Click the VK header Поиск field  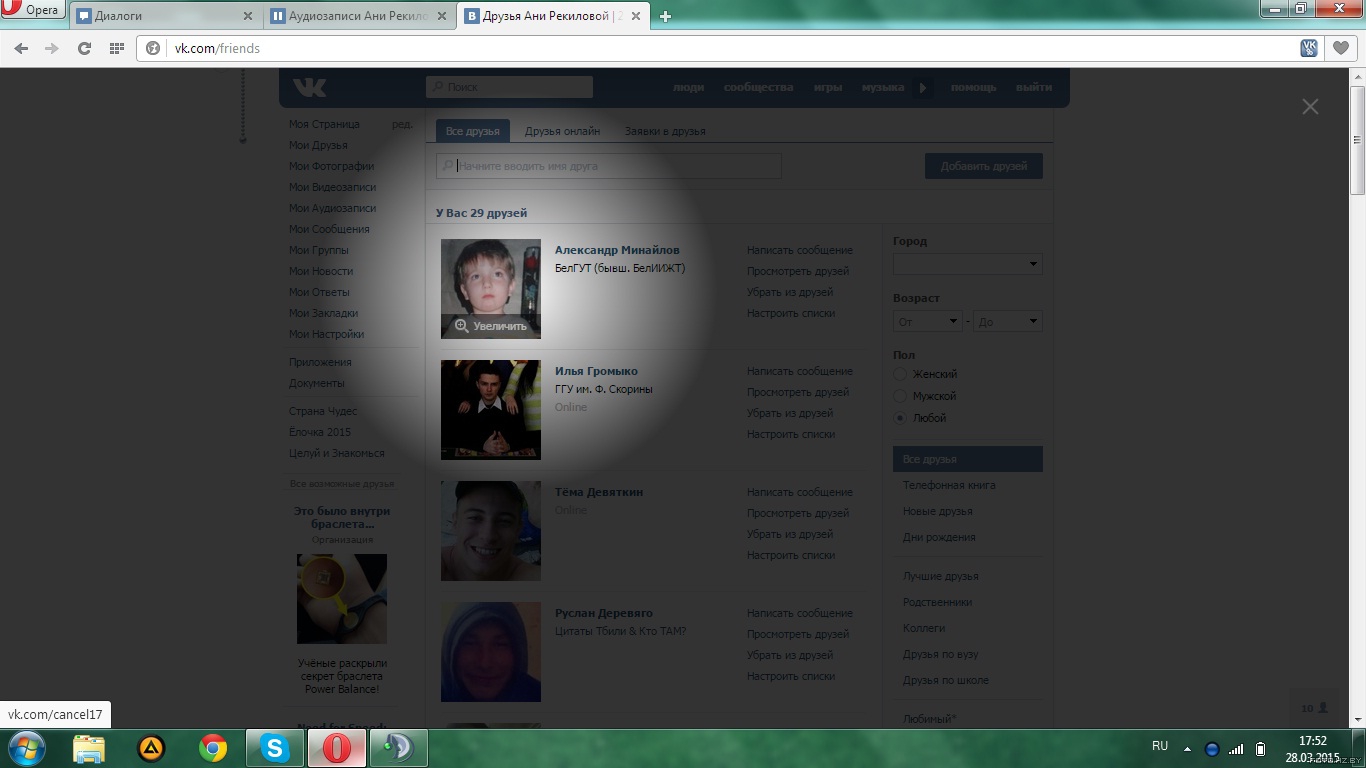[x=509, y=87]
